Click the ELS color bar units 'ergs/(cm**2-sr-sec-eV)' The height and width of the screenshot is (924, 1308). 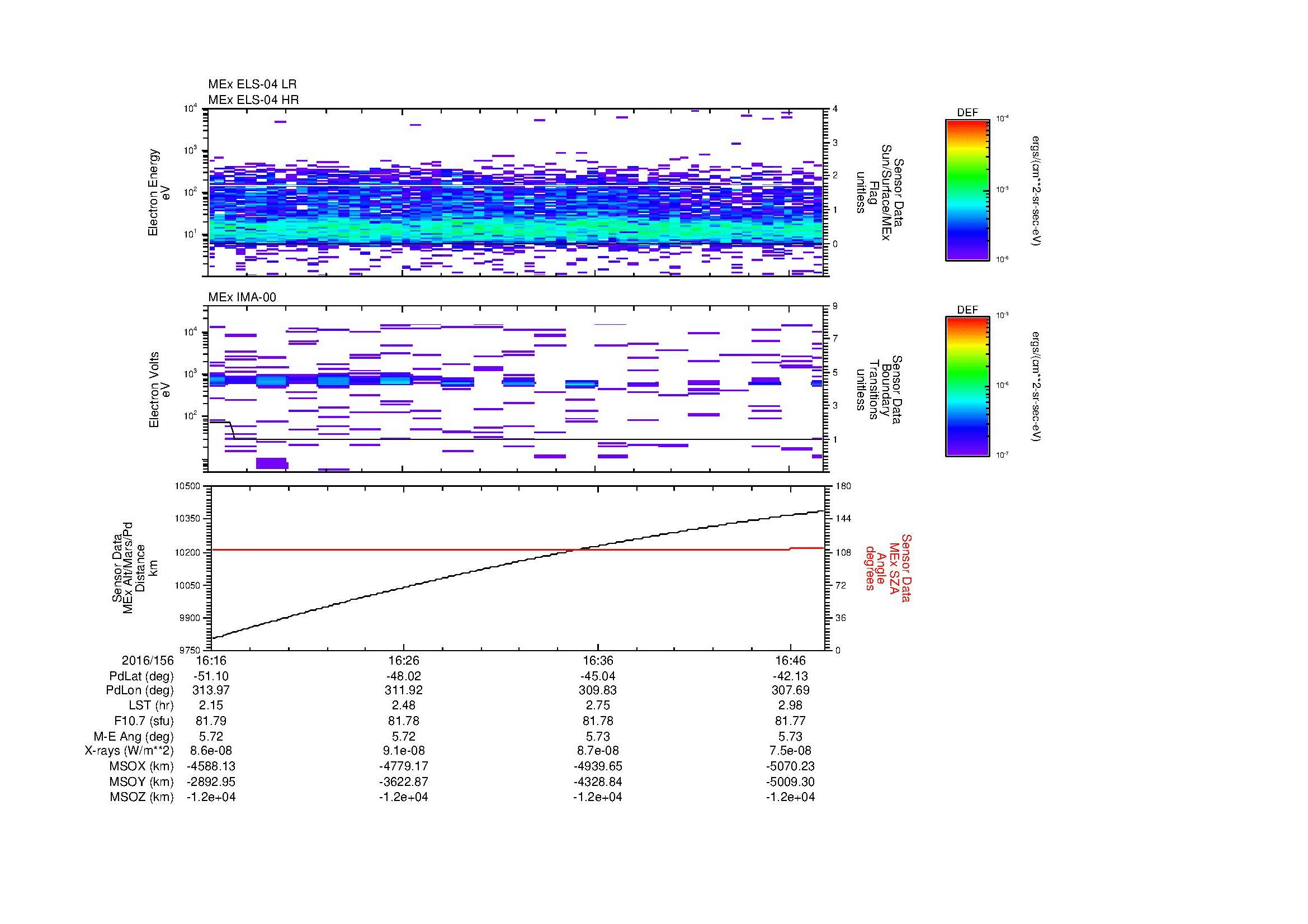pyautogui.click(x=1036, y=190)
